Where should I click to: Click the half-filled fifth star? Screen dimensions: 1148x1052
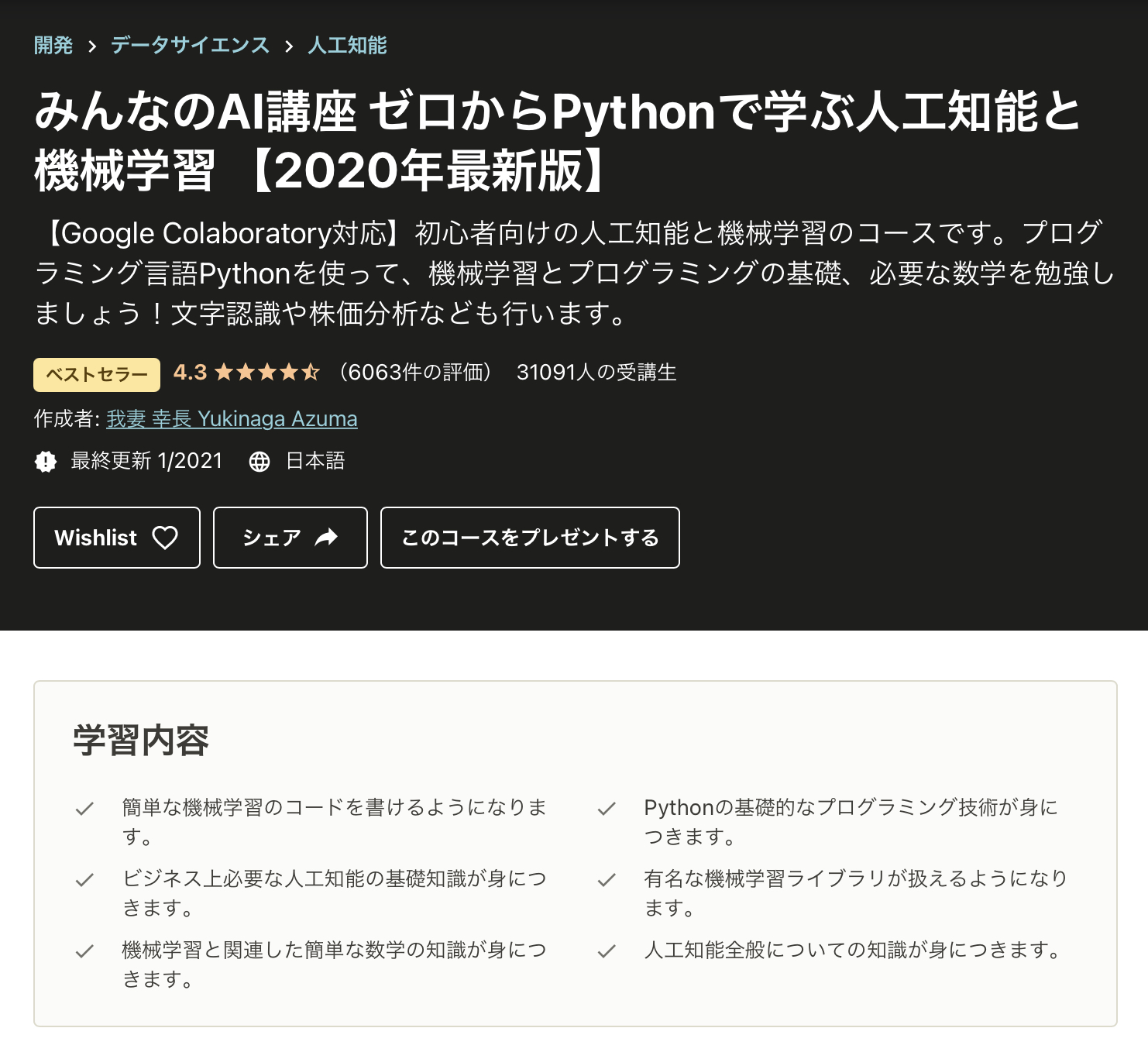pos(311,373)
